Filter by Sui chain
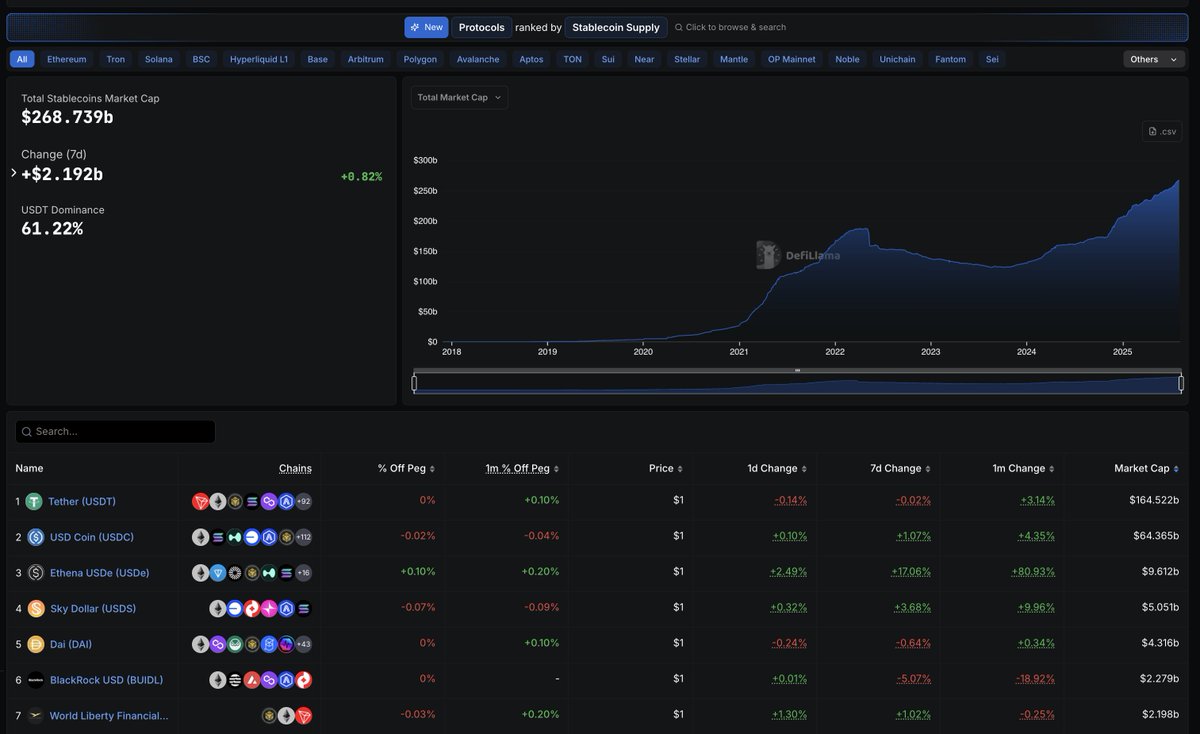This screenshot has height=734, width=1200. [x=608, y=59]
